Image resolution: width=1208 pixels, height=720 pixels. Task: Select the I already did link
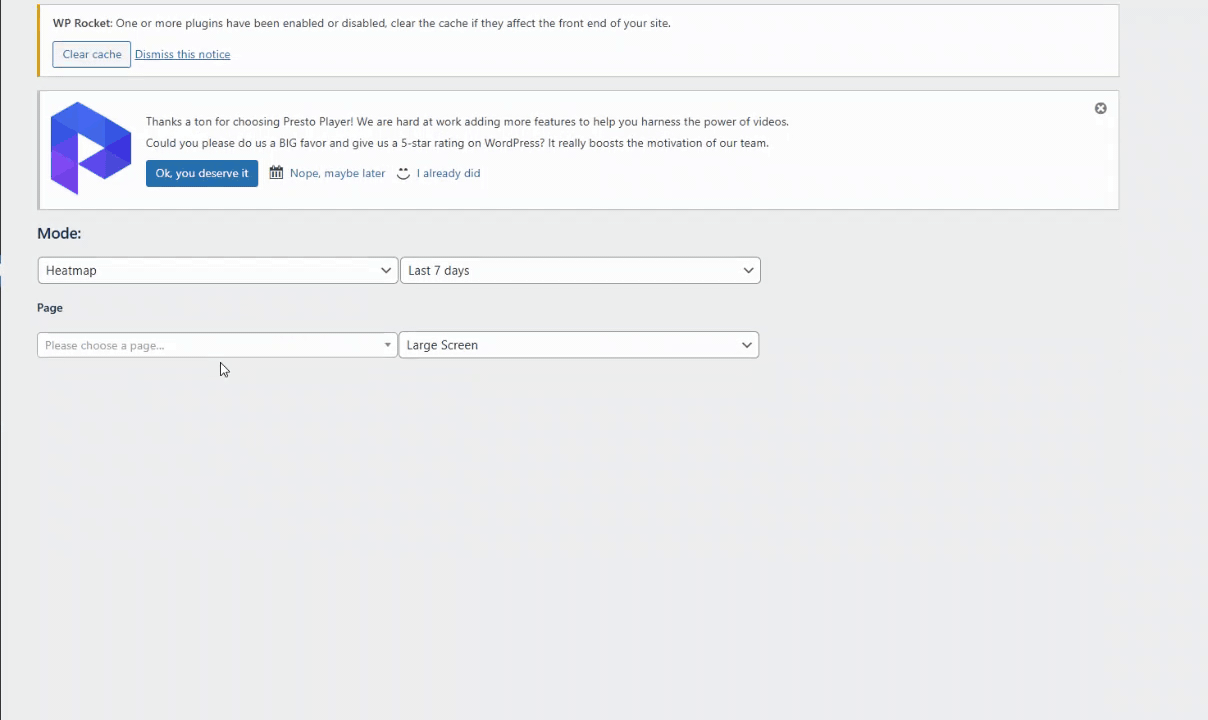pyautogui.click(x=448, y=173)
